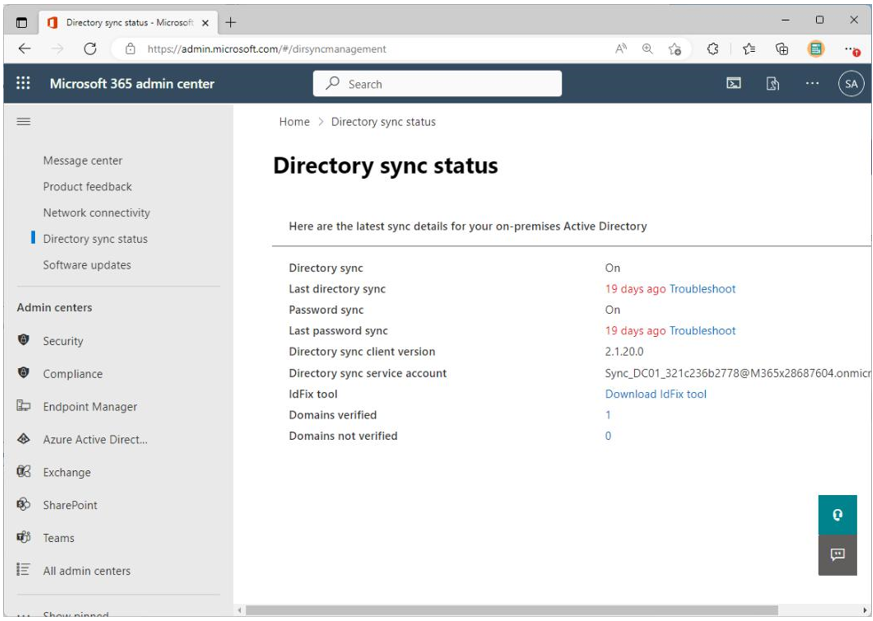The height and width of the screenshot is (621, 873).
Task: Click the horizontal scrollbar at bottom
Action: pos(511,610)
